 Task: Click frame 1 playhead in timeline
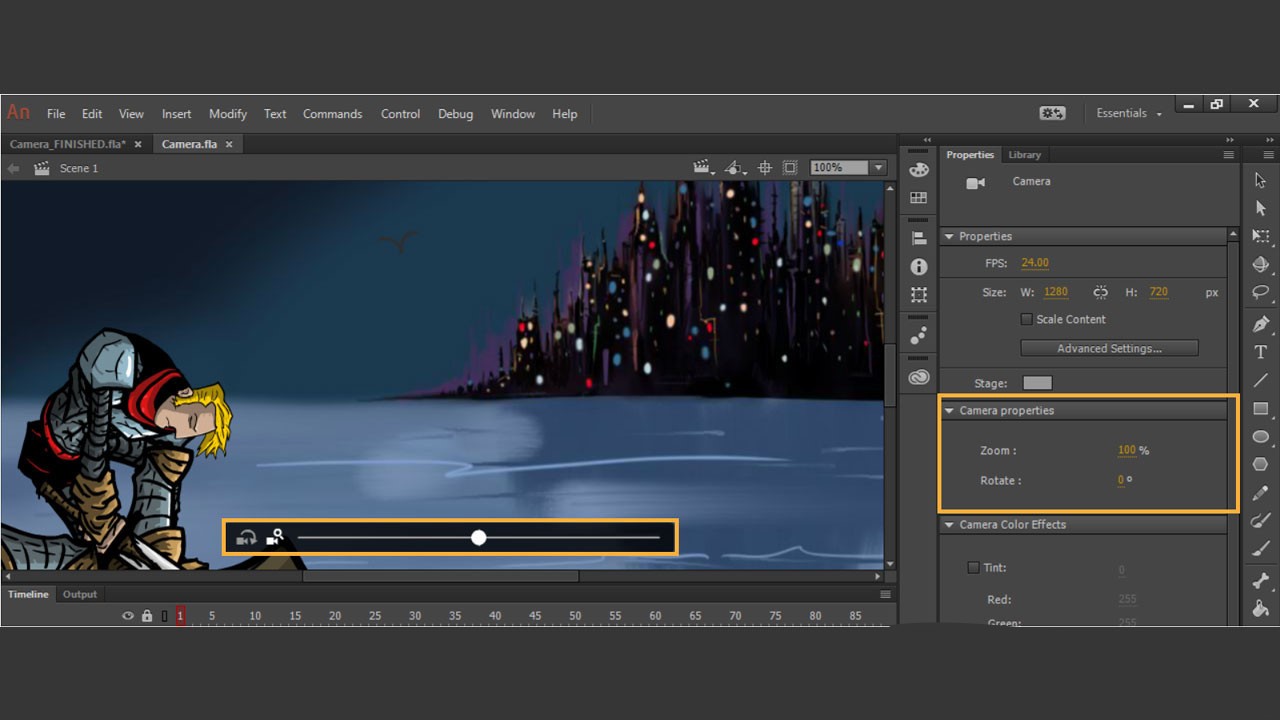[x=180, y=616]
